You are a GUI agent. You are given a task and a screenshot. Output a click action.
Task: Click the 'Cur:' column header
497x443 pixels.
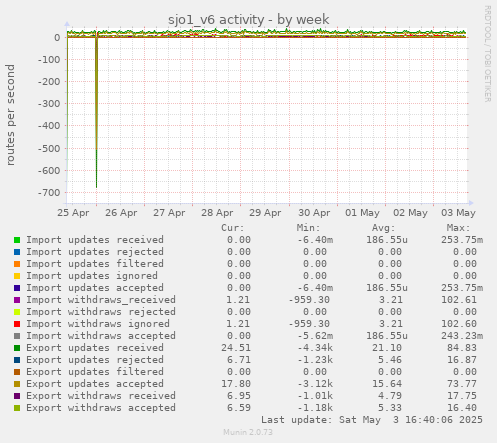click(x=233, y=228)
